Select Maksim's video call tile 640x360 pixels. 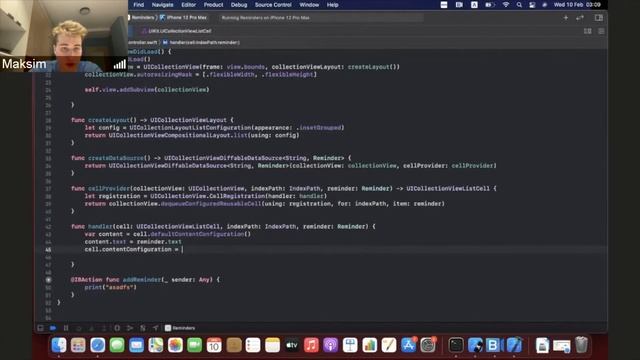click(x=64, y=36)
